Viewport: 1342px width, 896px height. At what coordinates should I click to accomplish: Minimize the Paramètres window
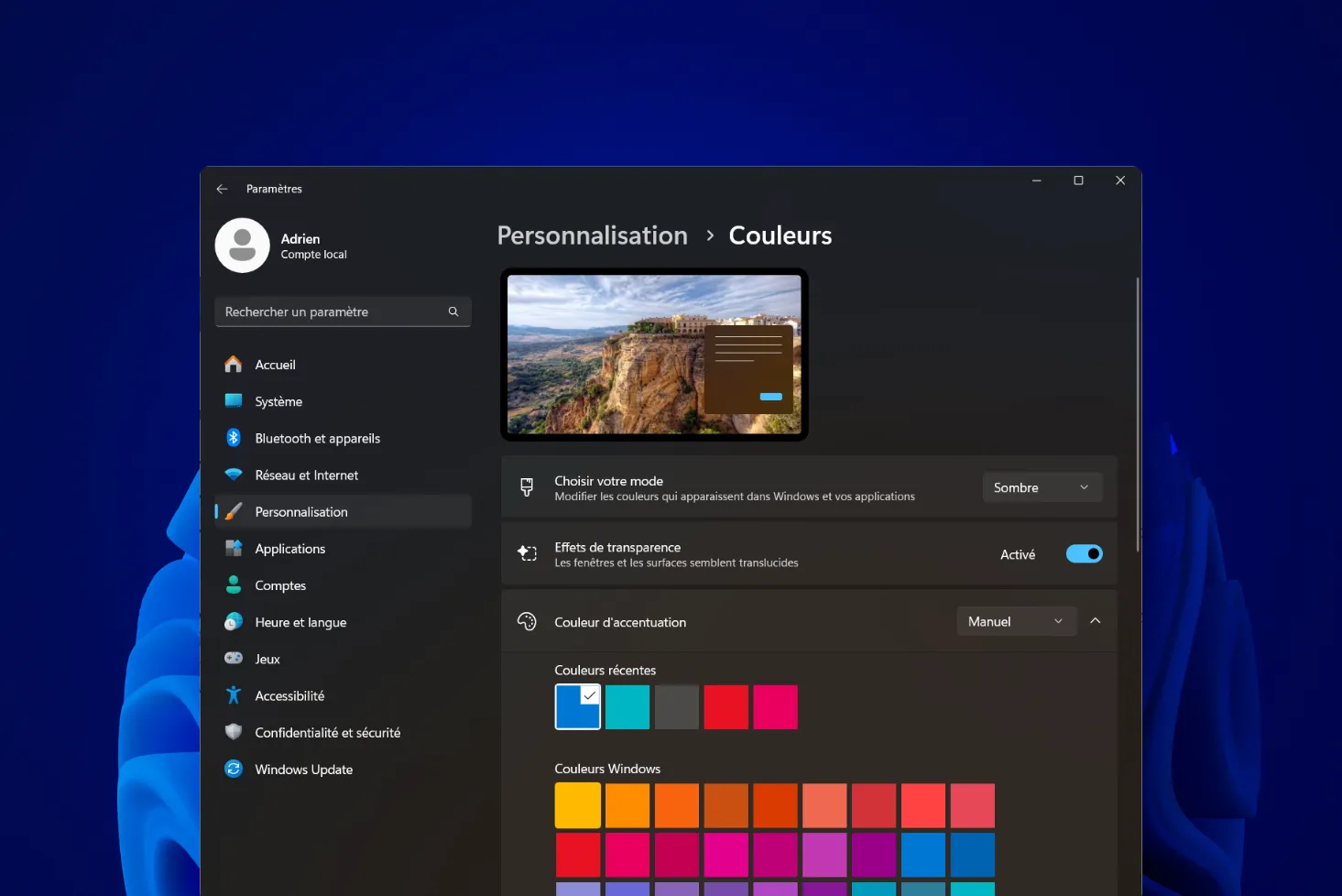[1037, 180]
